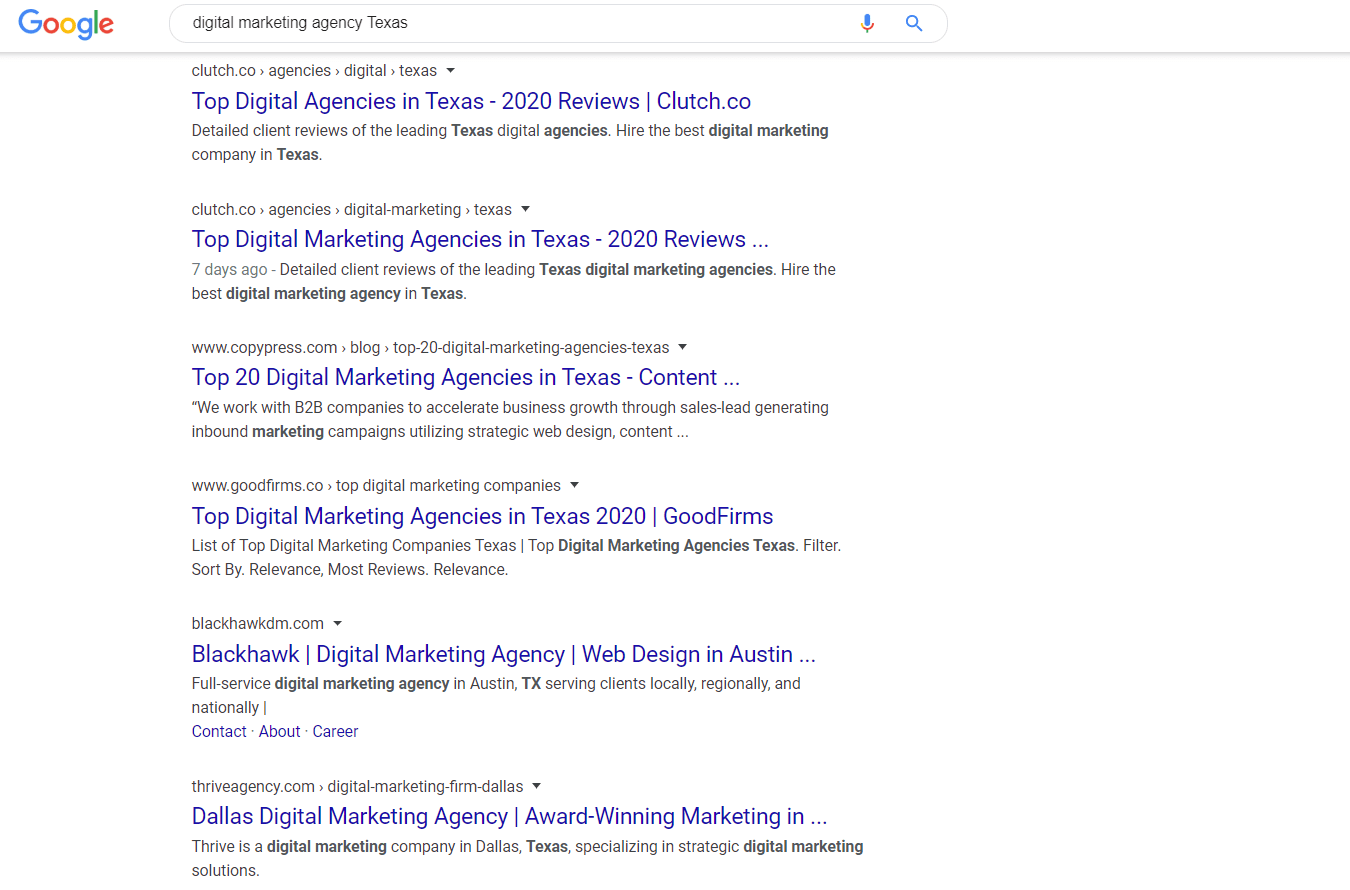The height and width of the screenshot is (890, 1350).
Task: Click the magnifying glass search icon
Action: tap(913, 23)
